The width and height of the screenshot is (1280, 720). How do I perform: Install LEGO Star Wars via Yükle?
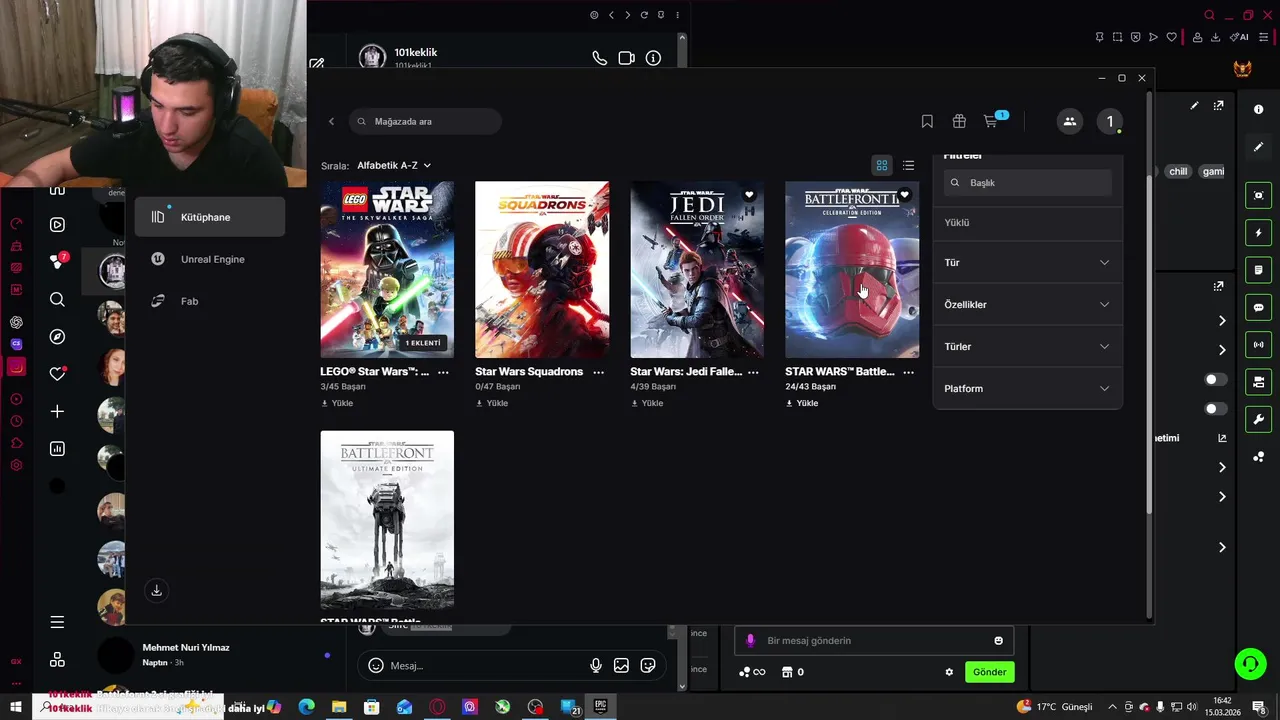[x=337, y=403]
